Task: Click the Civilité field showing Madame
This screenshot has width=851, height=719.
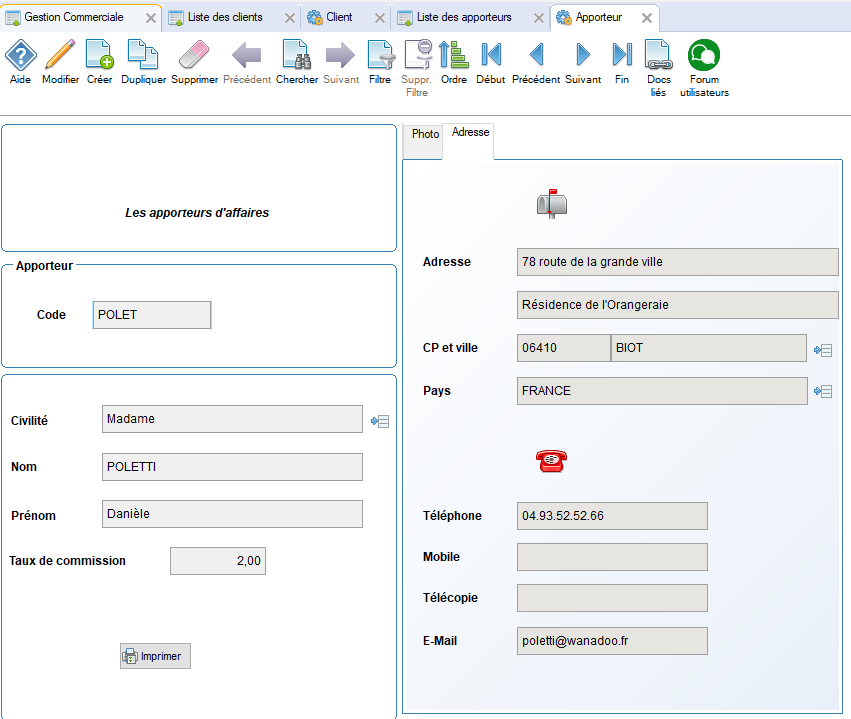Action: pyautogui.click(x=232, y=419)
